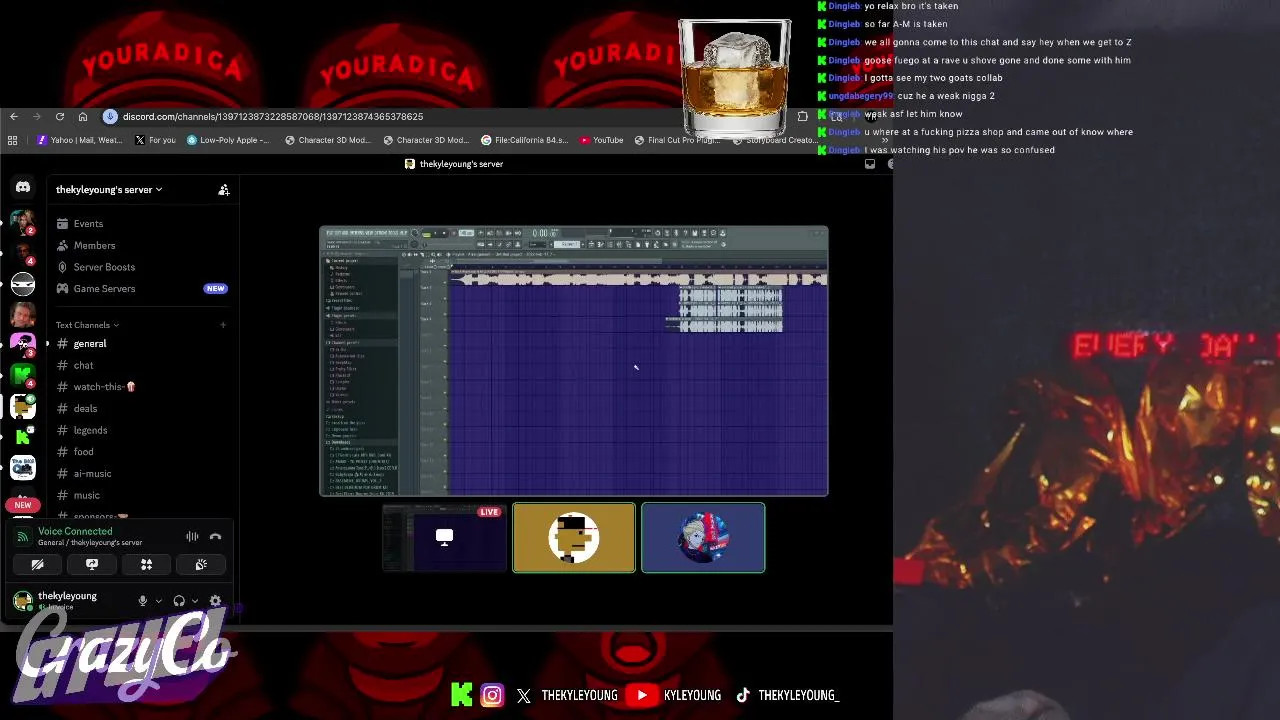This screenshot has height=720, width=1280.
Task: Open Kick icon in stream footer
Action: pos(461,695)
